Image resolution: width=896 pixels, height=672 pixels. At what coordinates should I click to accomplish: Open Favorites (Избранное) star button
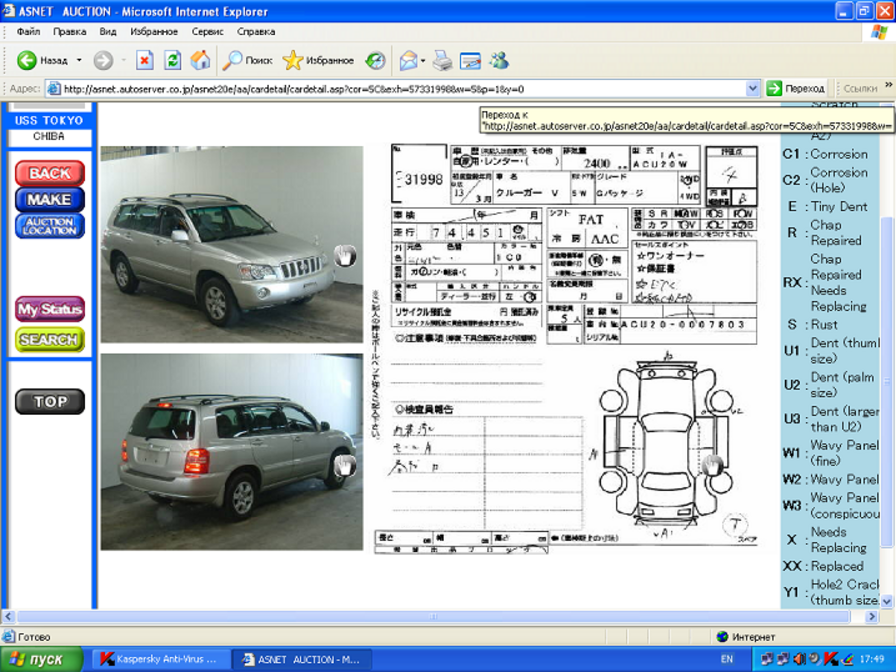318,60
